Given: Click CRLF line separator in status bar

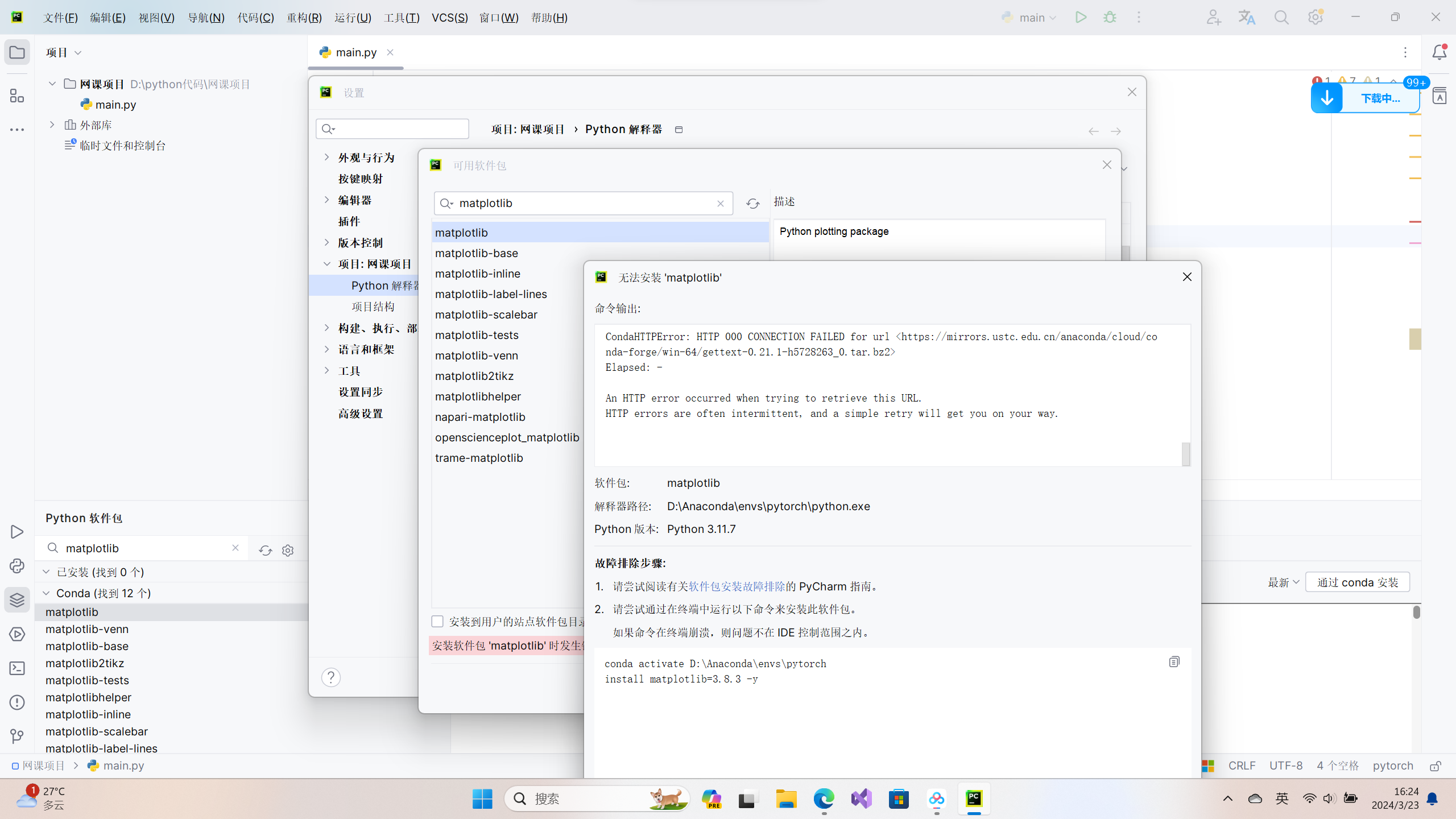Looking at the screenshot, I should (x=1242, y=766).
